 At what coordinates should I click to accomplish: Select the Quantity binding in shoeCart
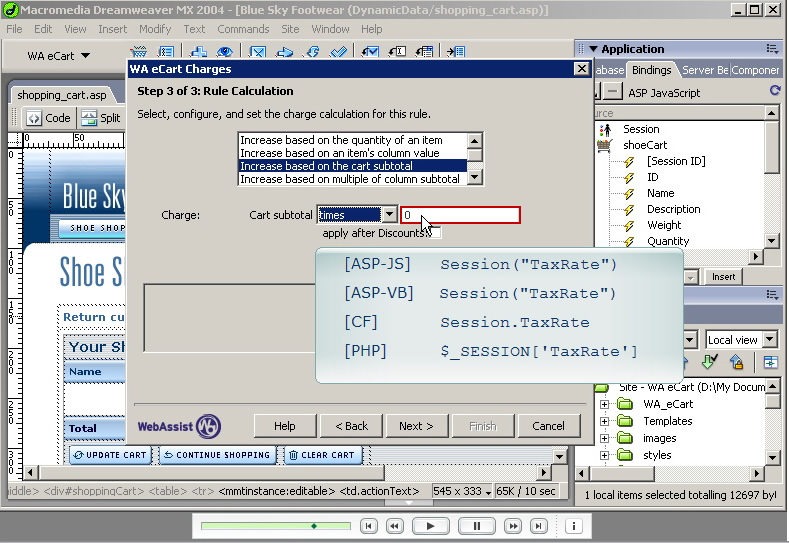click(x=668, y=242)
